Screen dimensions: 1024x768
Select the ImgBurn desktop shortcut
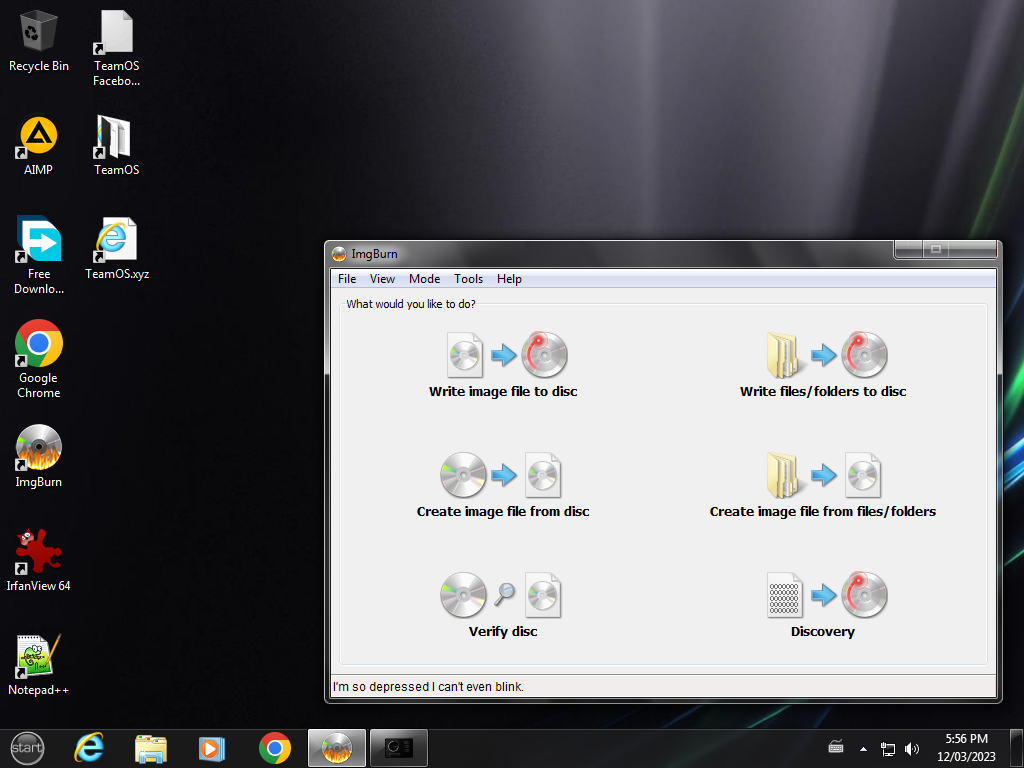(x=39, y=456)
